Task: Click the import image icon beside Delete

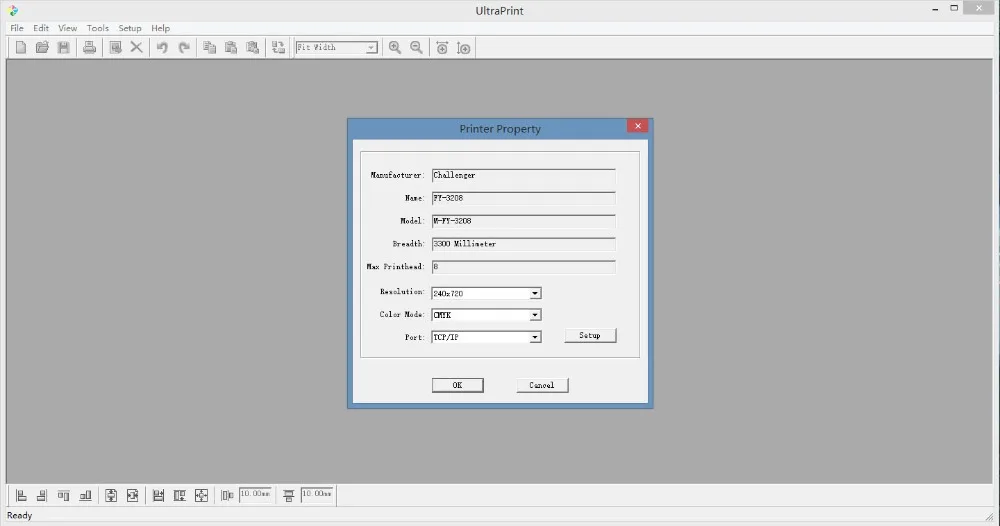Action: point(115,47)
